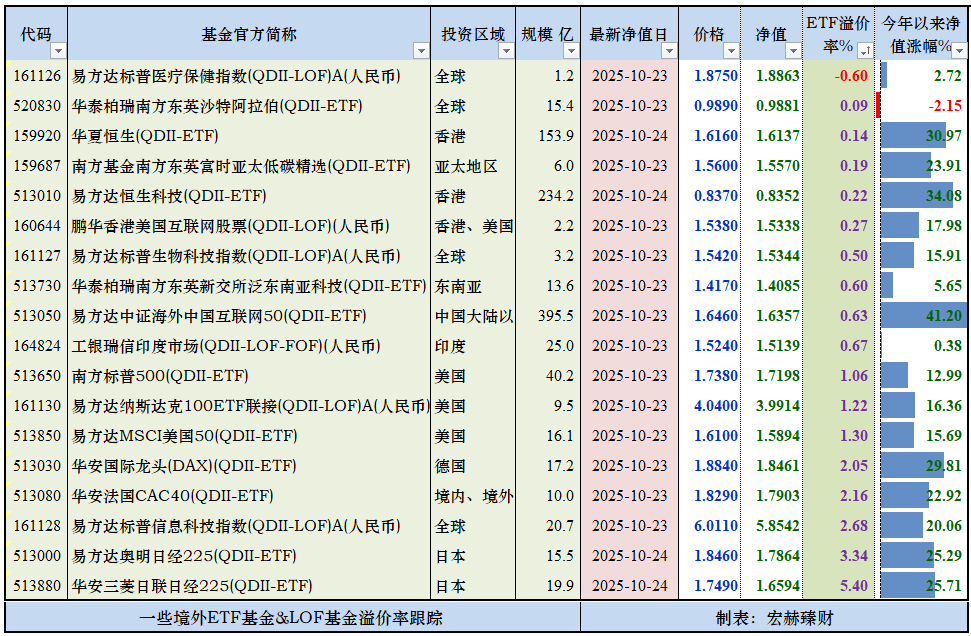Select fund code cell 159920
The width and height of the screenshot is (971, 636).
click(x=37, y=136)
